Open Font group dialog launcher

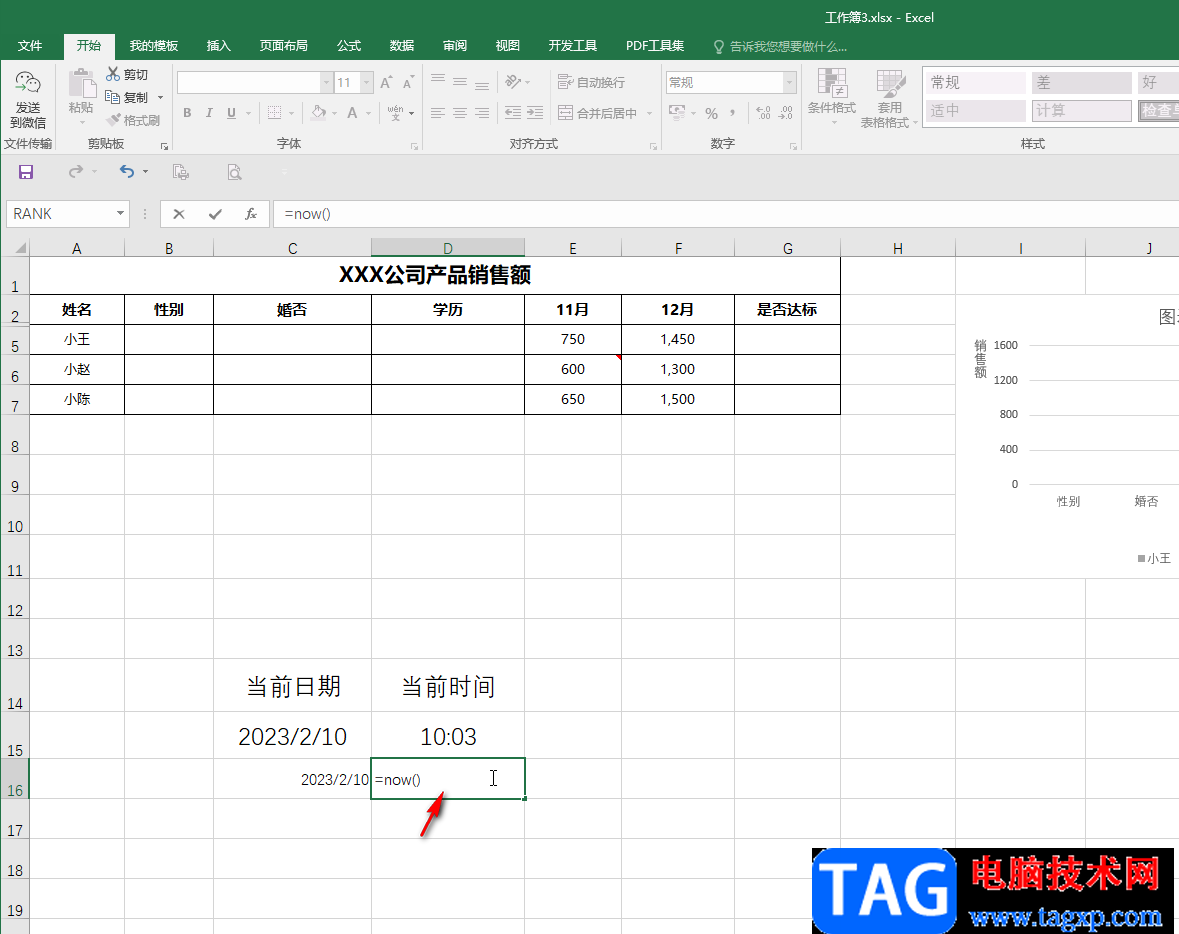pos(414,146)
